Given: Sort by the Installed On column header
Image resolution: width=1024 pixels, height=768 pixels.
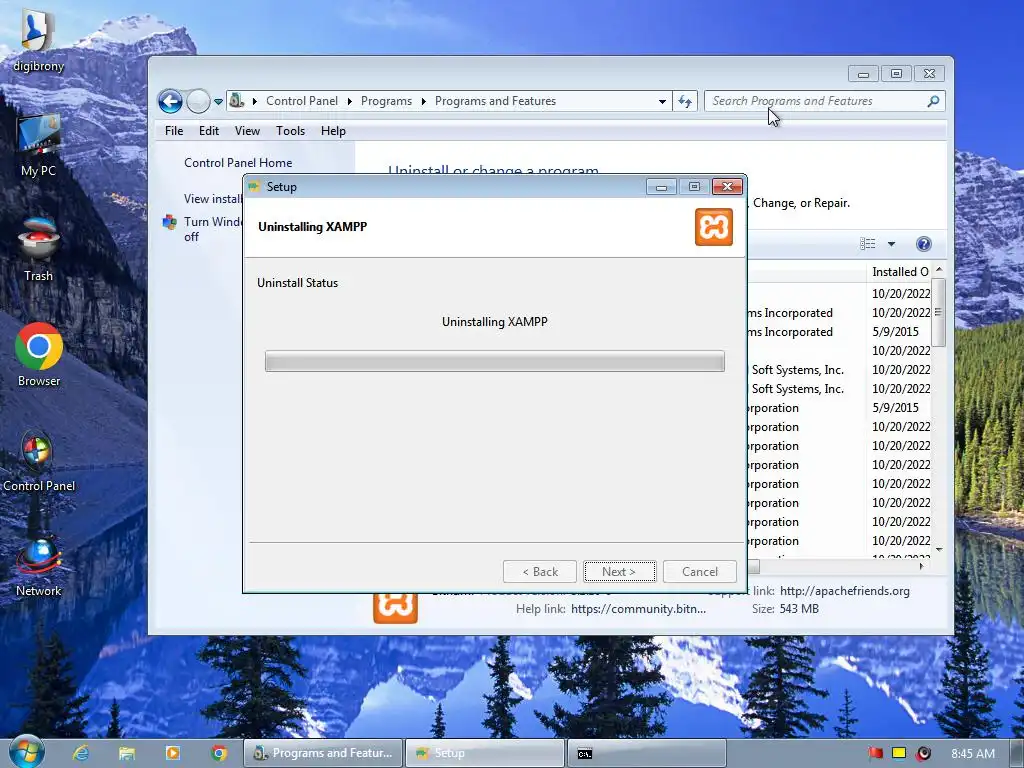Looking at the screenshot, I should tap(899, 272).
